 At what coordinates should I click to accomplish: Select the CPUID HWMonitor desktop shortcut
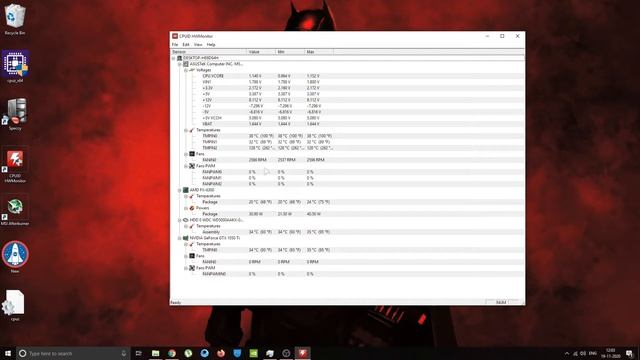[15, 165]
